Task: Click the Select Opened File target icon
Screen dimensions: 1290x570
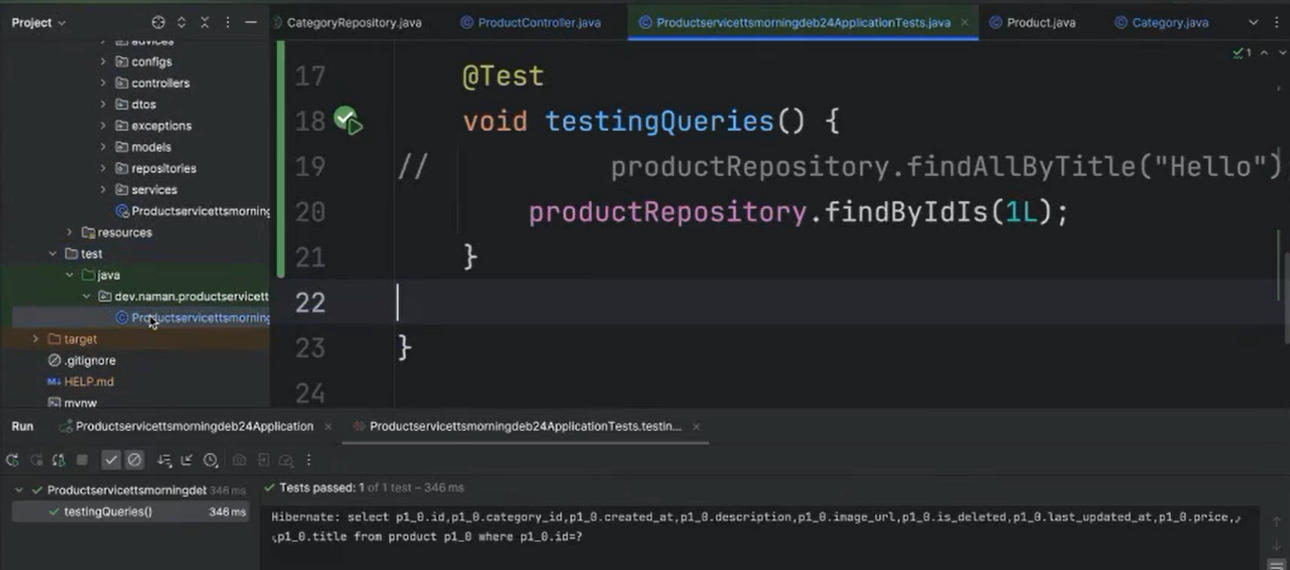Action: (x=158, y=22)
